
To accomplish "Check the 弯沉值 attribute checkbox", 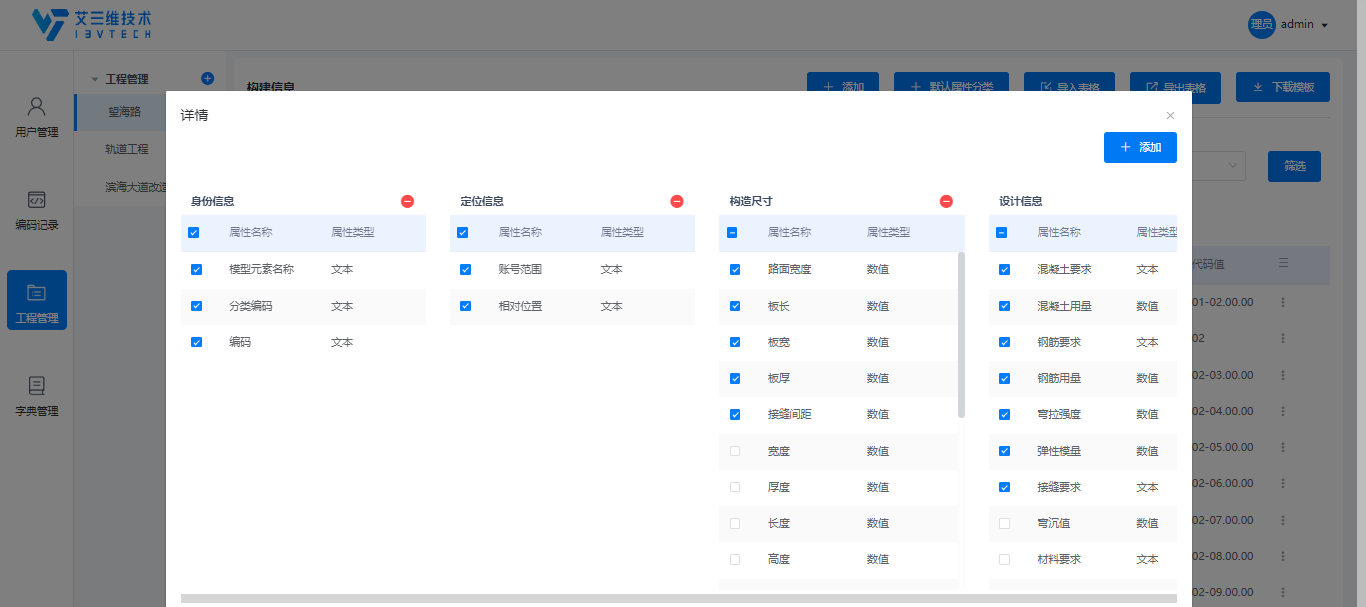I will (x=1004, y=523).
